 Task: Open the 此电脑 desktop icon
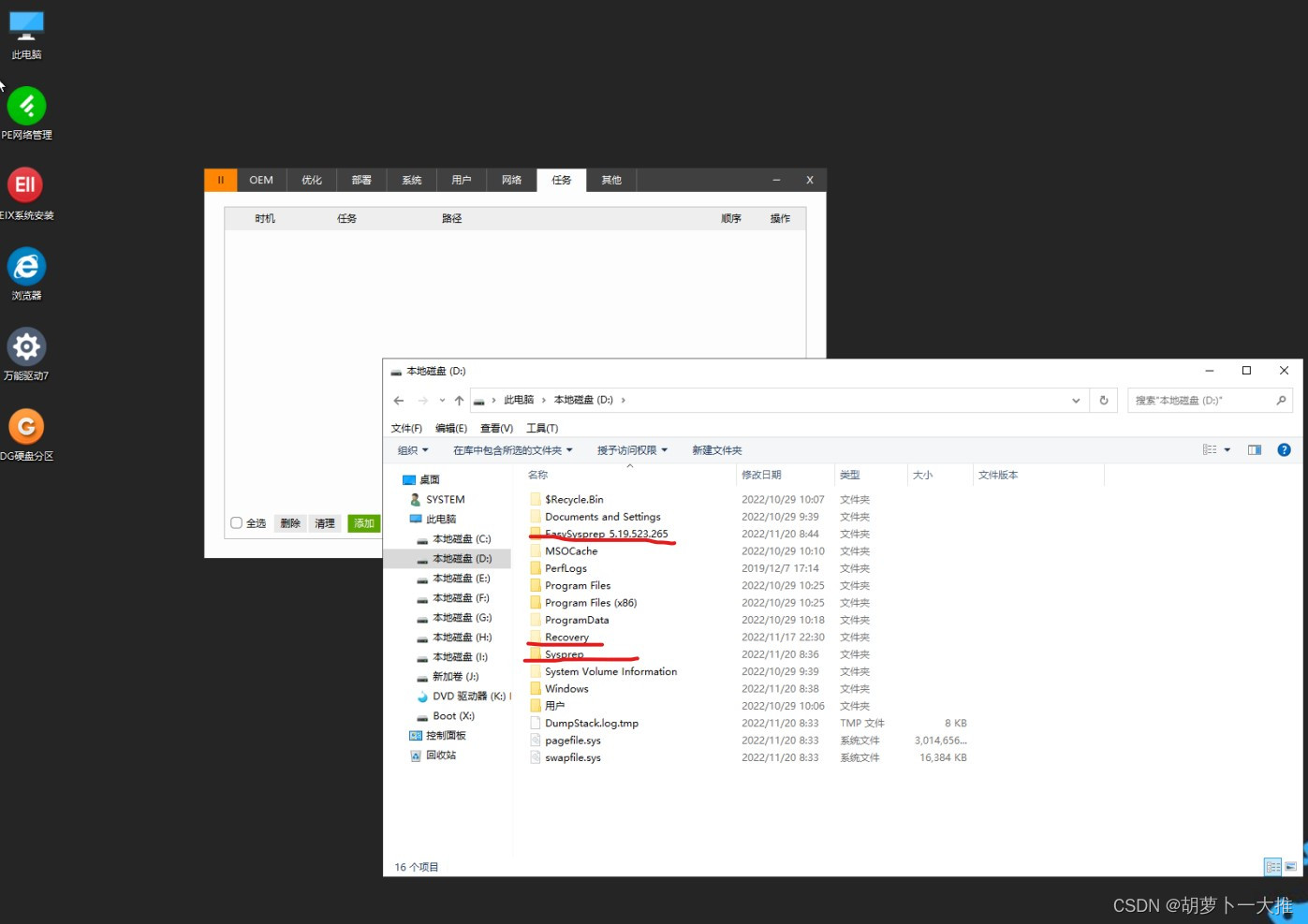(x=26, y=34)
